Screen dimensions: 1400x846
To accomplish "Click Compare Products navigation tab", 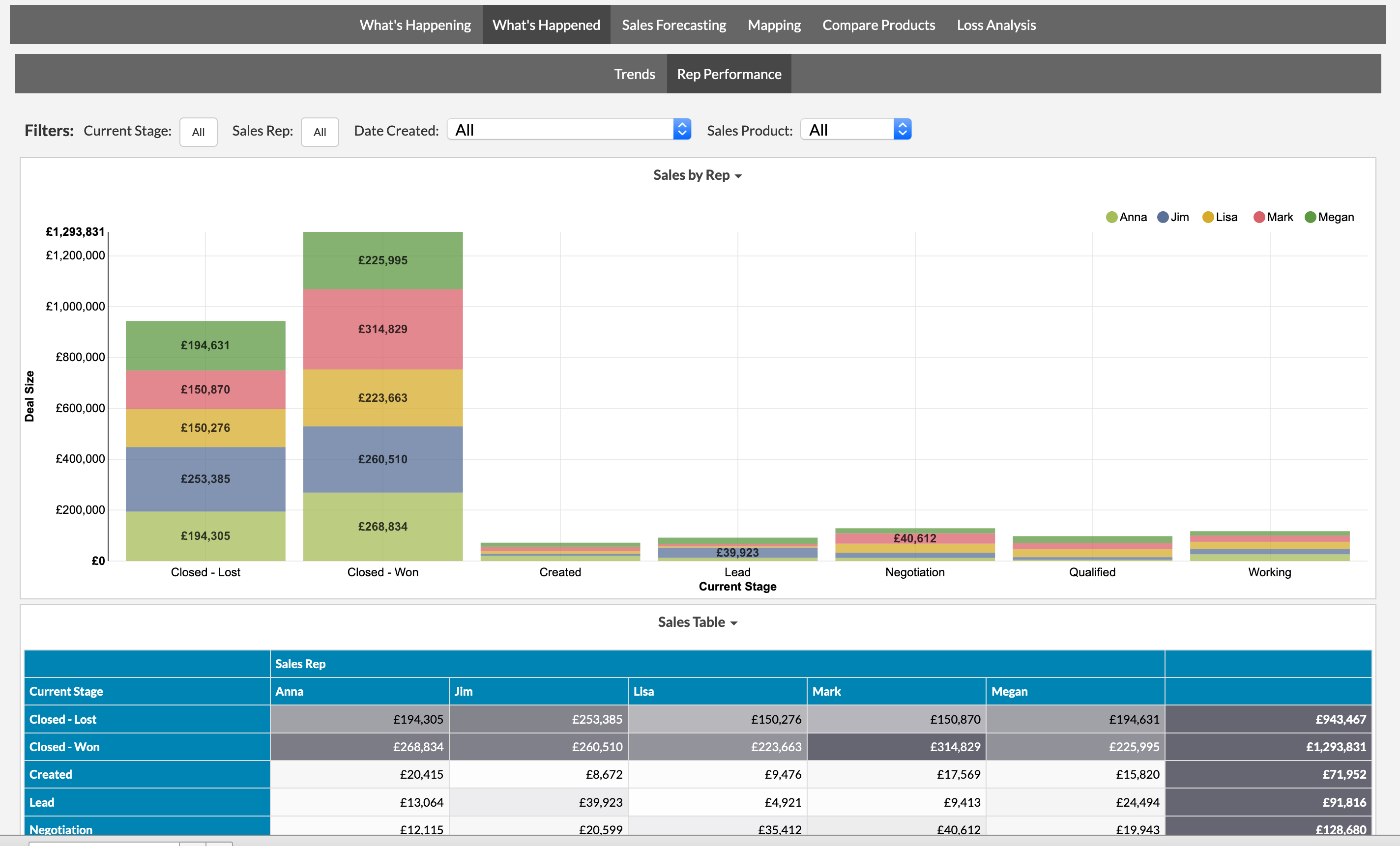I will point(878,25).
